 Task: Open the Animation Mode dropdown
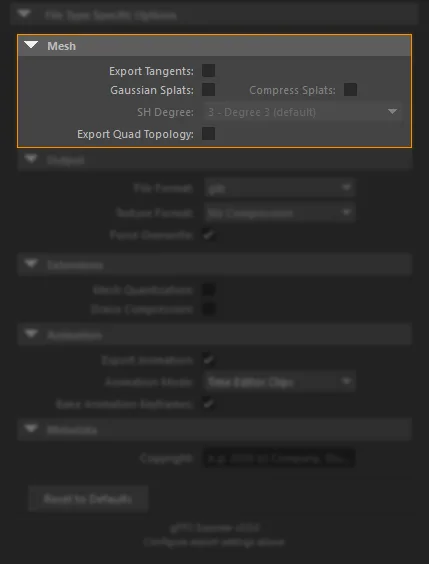[x=279, y=382]
